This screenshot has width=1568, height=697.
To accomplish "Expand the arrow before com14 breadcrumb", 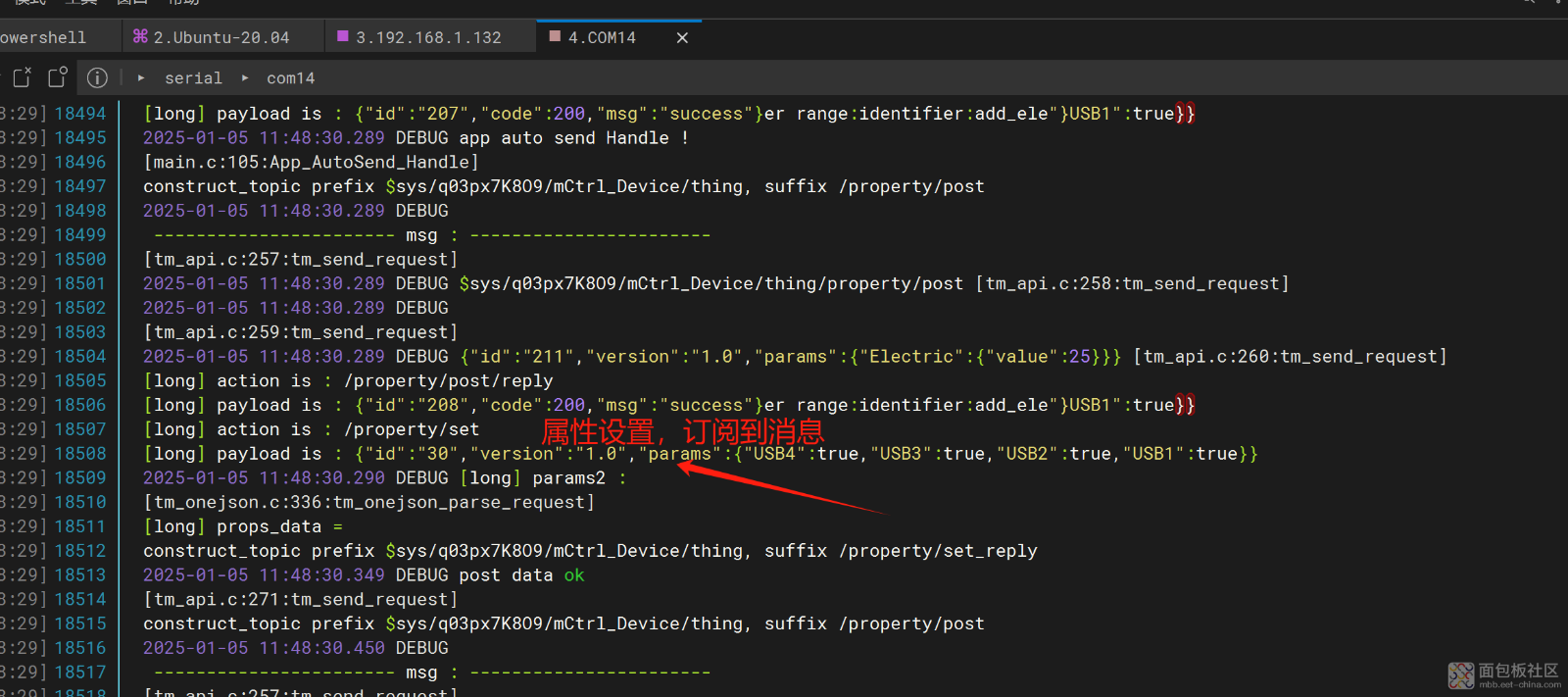I will pyautogui.click(x=245, y=77).
